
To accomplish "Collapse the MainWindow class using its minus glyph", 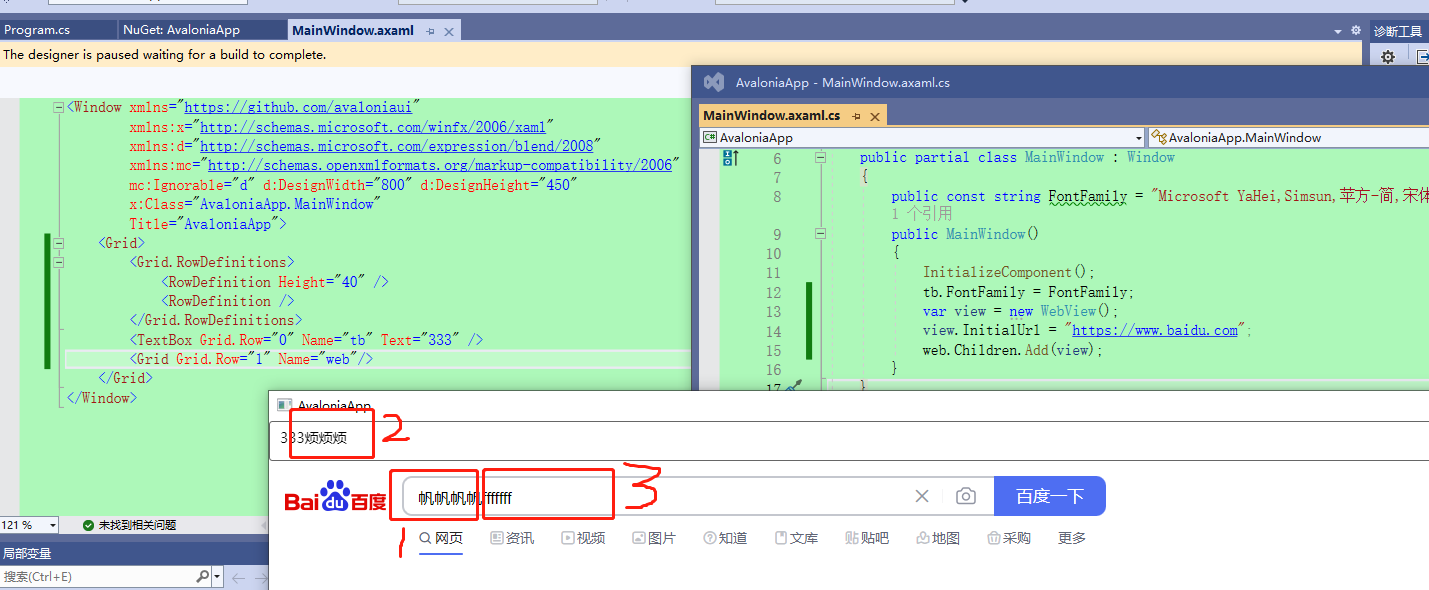I will pyautogui.click(x=819, y=157).
